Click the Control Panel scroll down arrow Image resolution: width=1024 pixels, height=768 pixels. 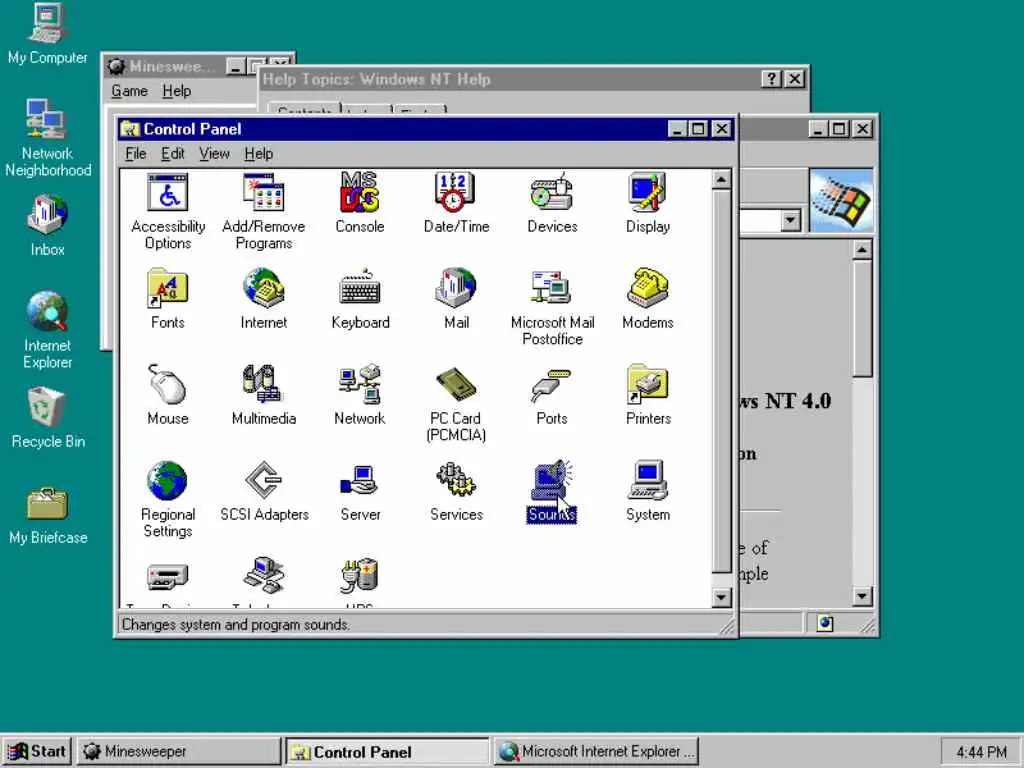(x=721, y=597)
